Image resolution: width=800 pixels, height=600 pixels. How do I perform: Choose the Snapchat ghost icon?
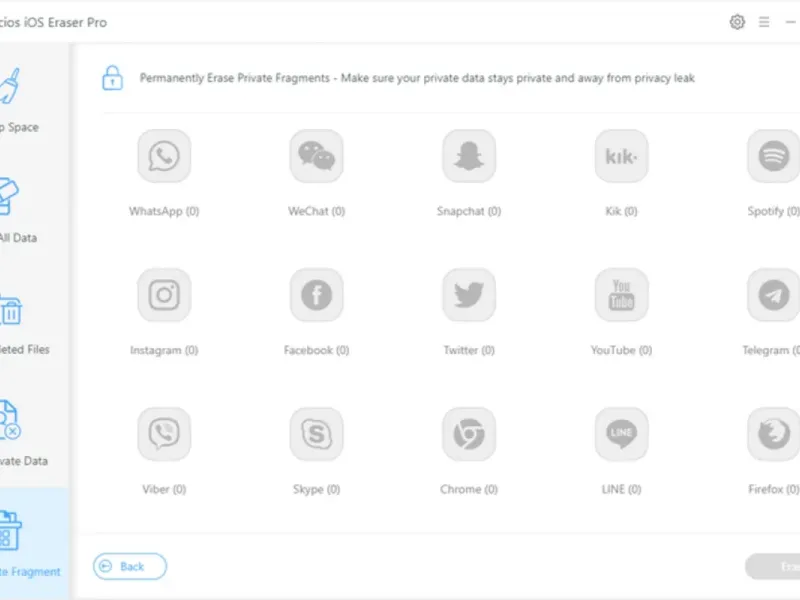[x=469, y=156]
